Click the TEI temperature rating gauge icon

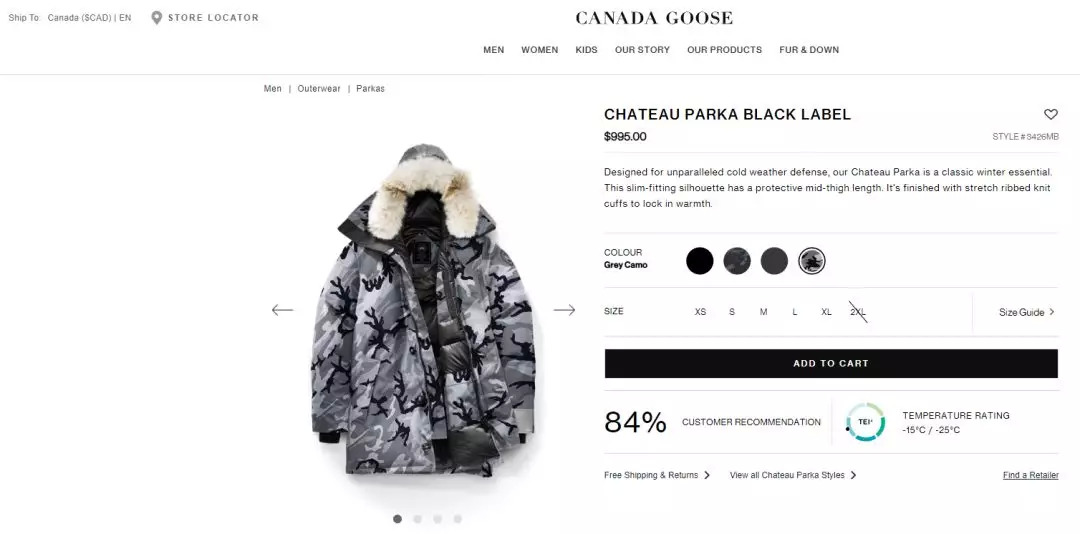(x=865, y=422)
